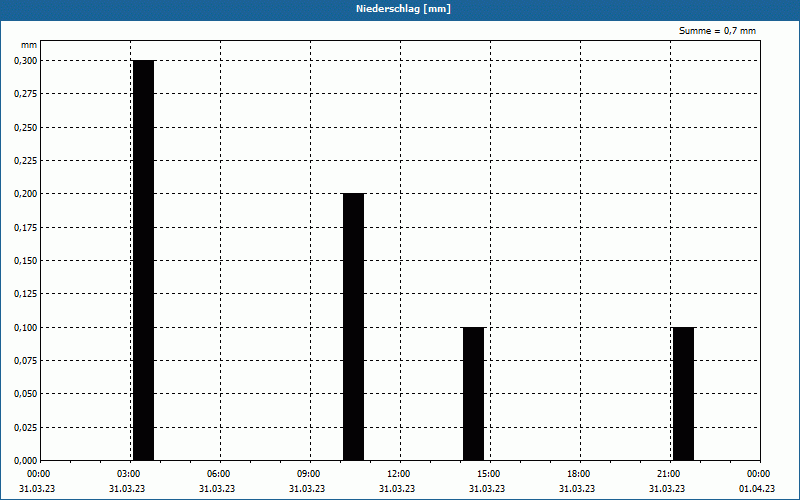Image resolution: width=800 pixels, height=500 pixels.
Task: Click the 31.03.23 date under 18:00
Action: pos(577,489)
